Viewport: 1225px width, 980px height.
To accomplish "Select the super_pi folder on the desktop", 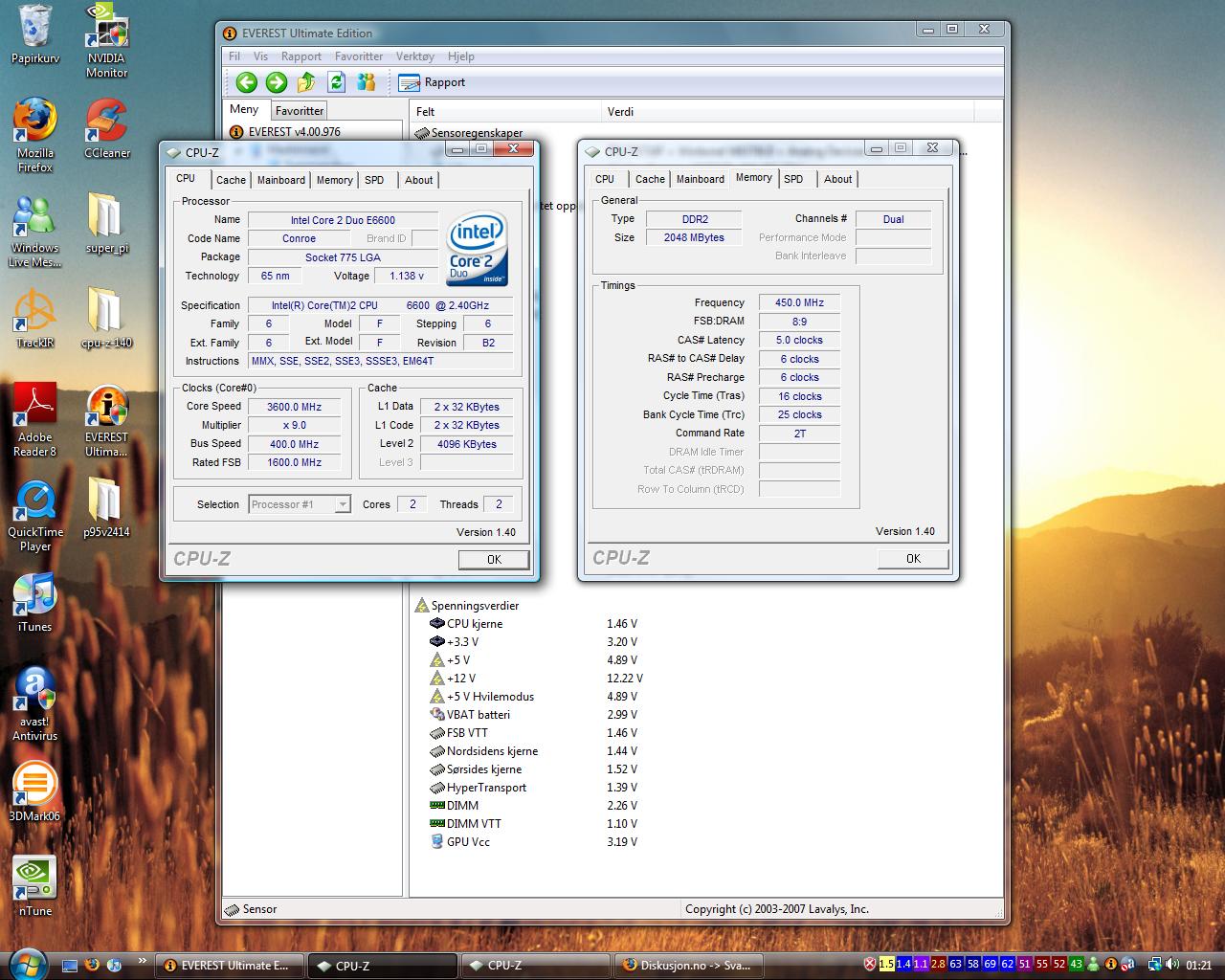I will coord(106,224).
